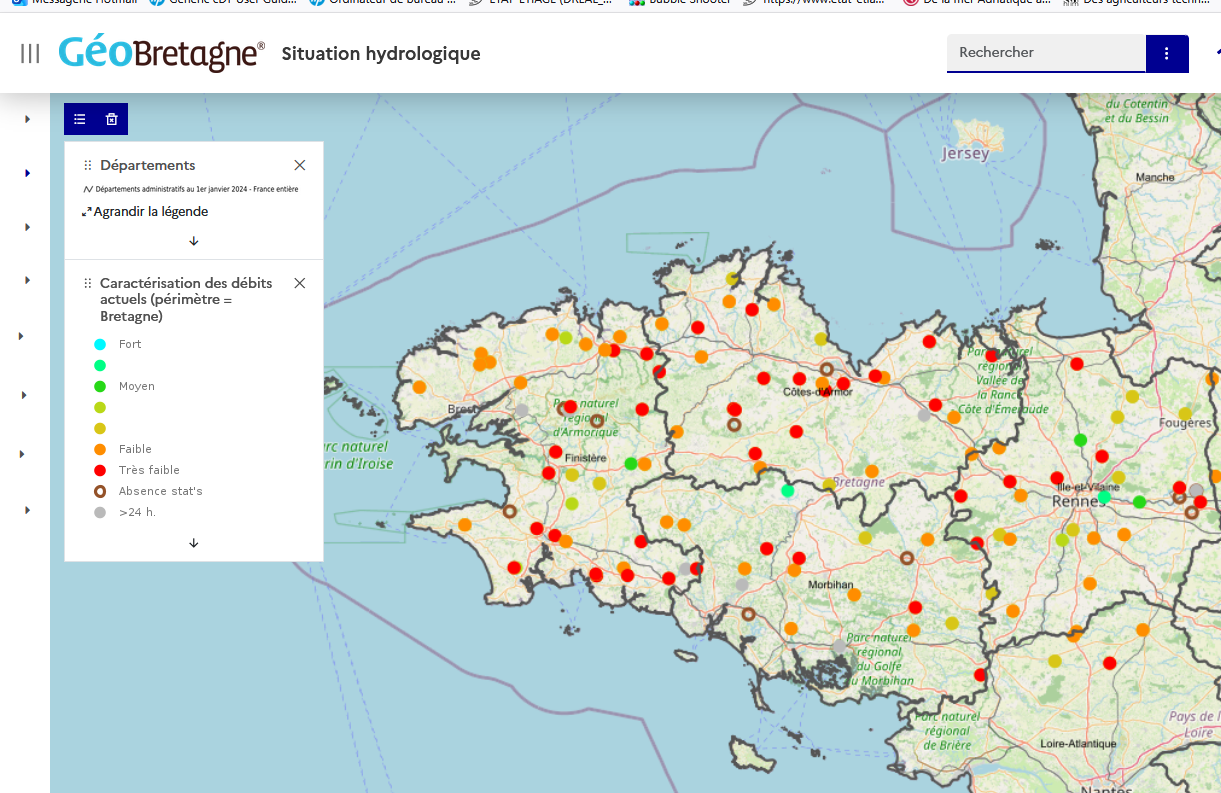Viewport: 1221px width, 793px height.
Task: Click the brown ring marker below Côtes-d'Armor's red dot
Action: (x=734, y=425)
